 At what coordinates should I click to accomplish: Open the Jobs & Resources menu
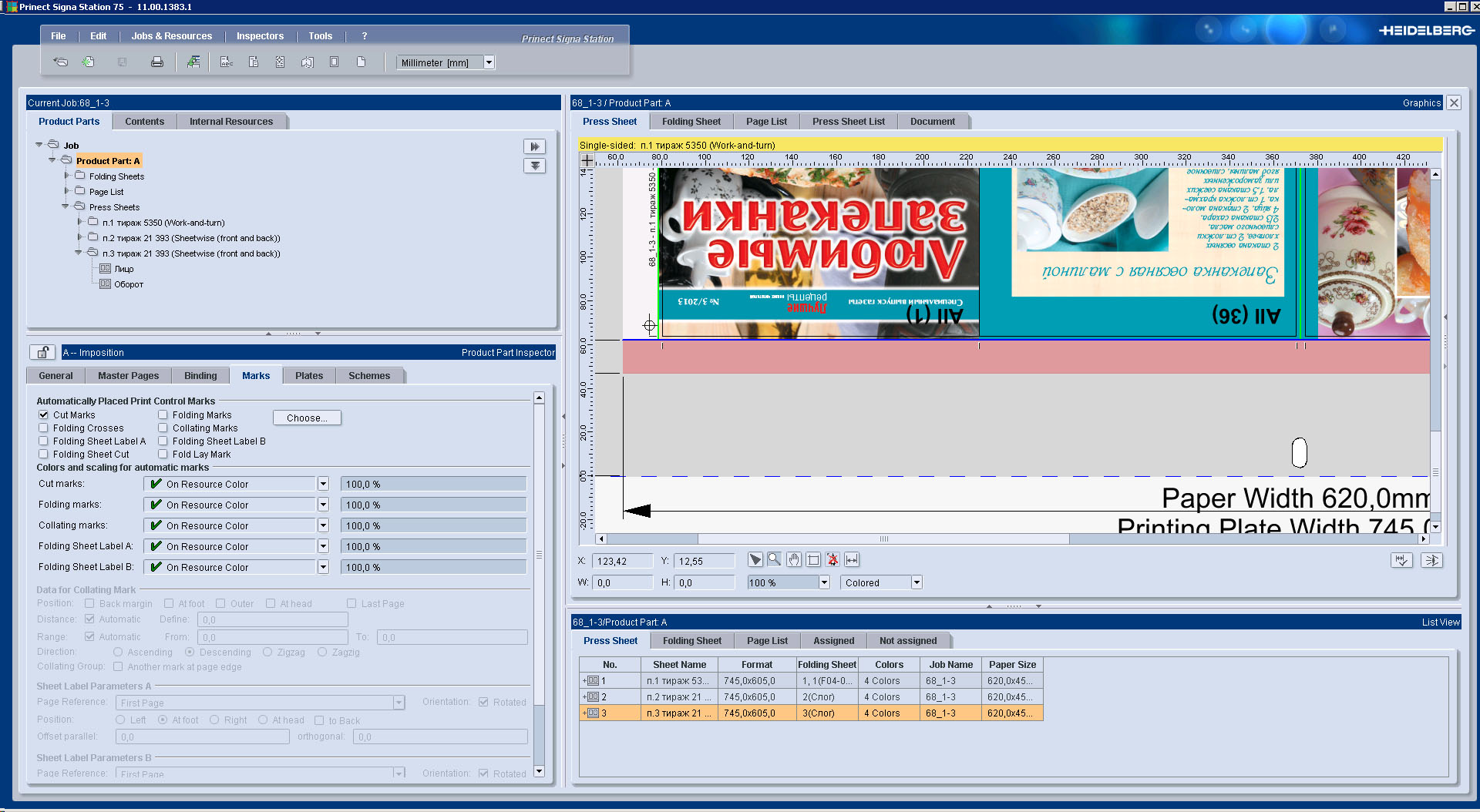(x=171, y=36)
